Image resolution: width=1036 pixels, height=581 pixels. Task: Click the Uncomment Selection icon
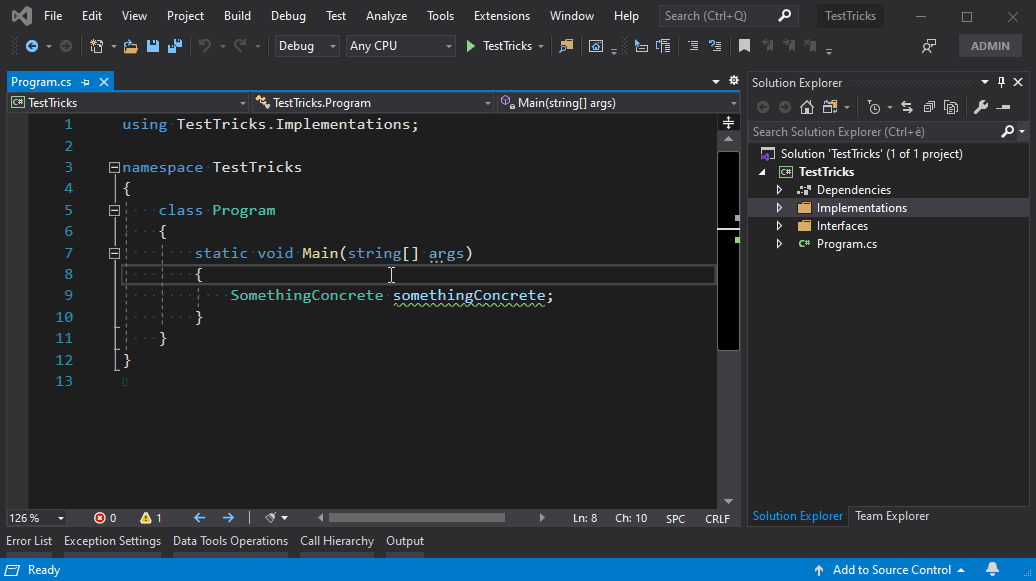pyautogui.click(x=715, y=46)
